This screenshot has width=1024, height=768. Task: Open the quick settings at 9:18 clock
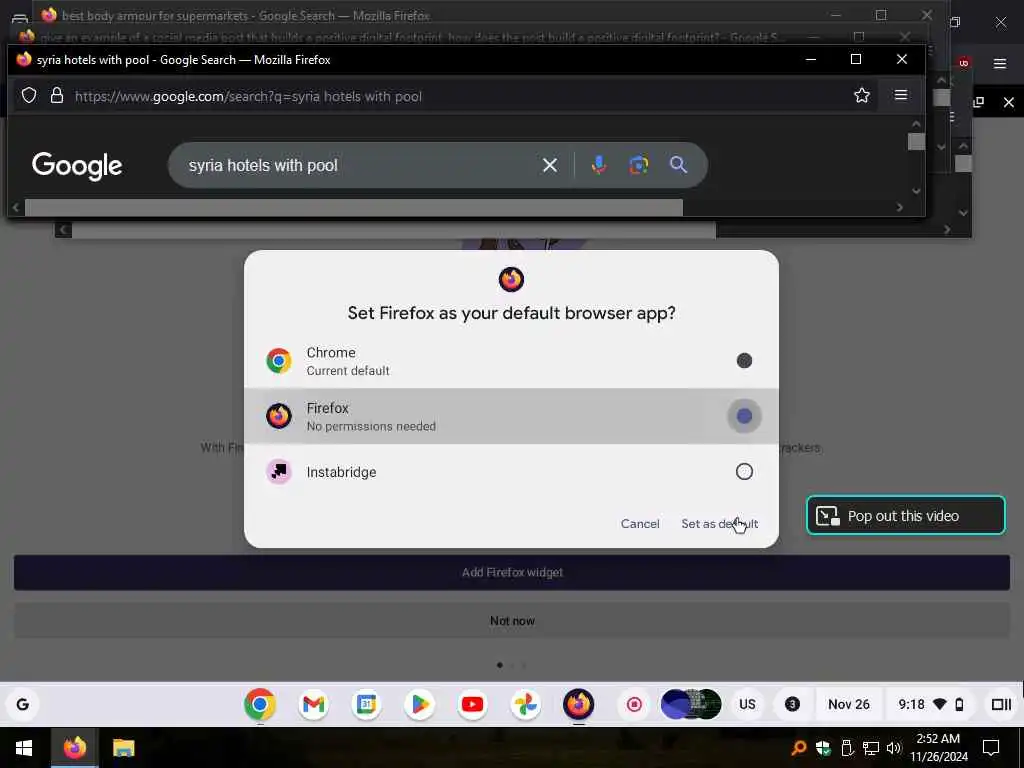click(x=931, y=705)
